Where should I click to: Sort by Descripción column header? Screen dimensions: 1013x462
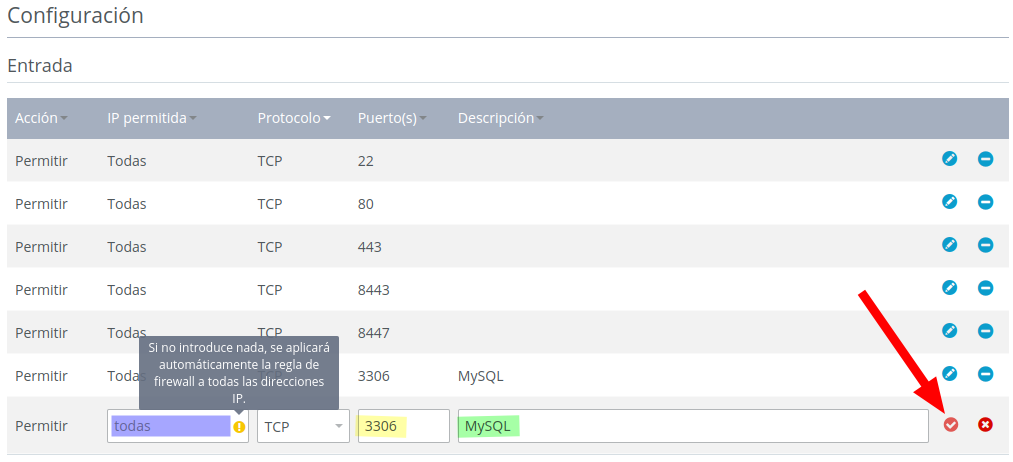[500, 118]
